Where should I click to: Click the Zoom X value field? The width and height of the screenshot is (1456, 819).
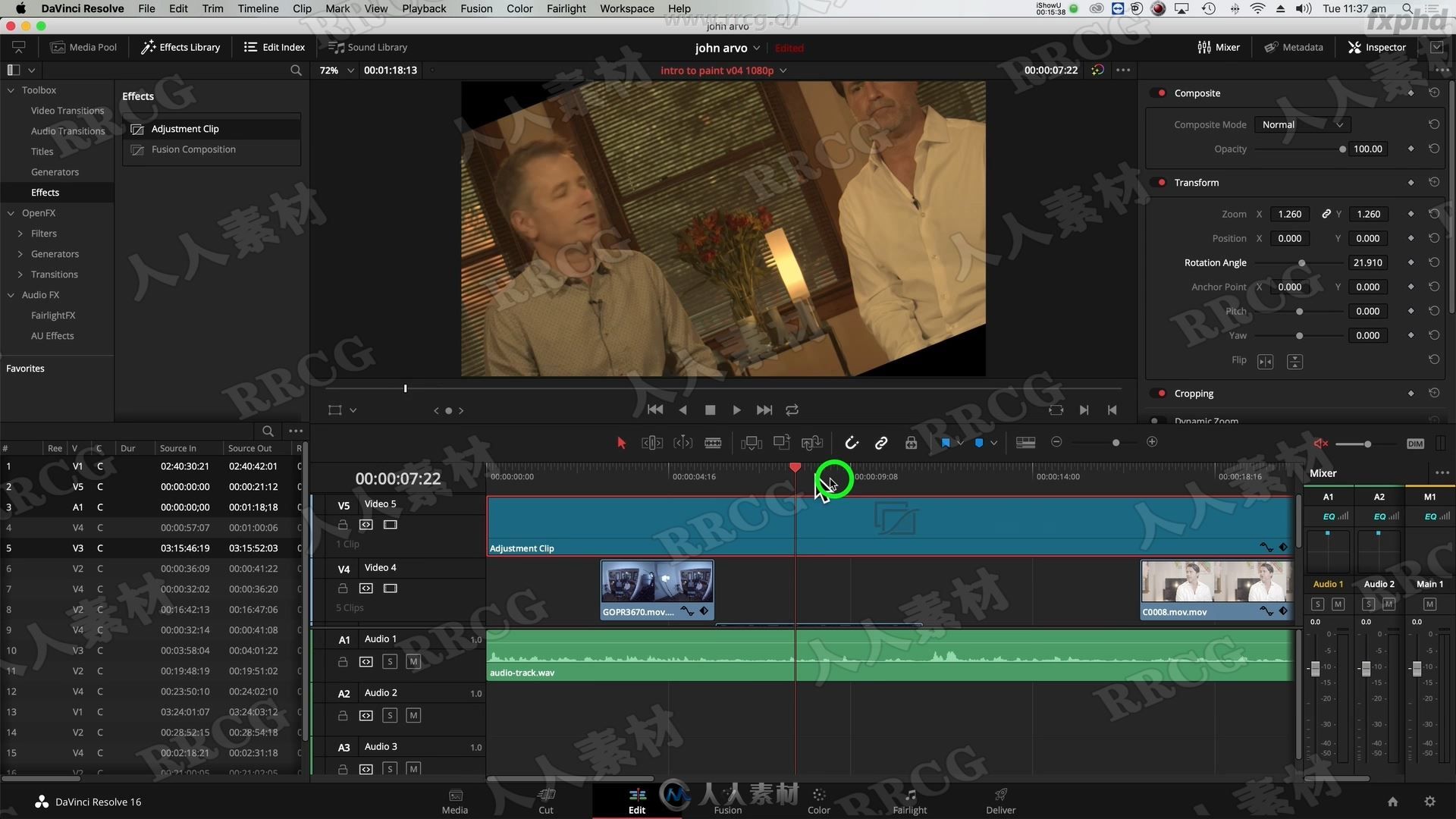coord(1289,215)
